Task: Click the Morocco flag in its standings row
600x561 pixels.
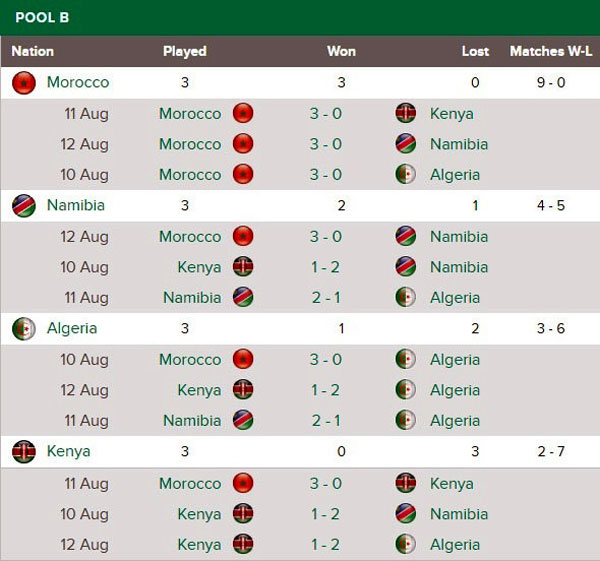Action: coord(23,83)
